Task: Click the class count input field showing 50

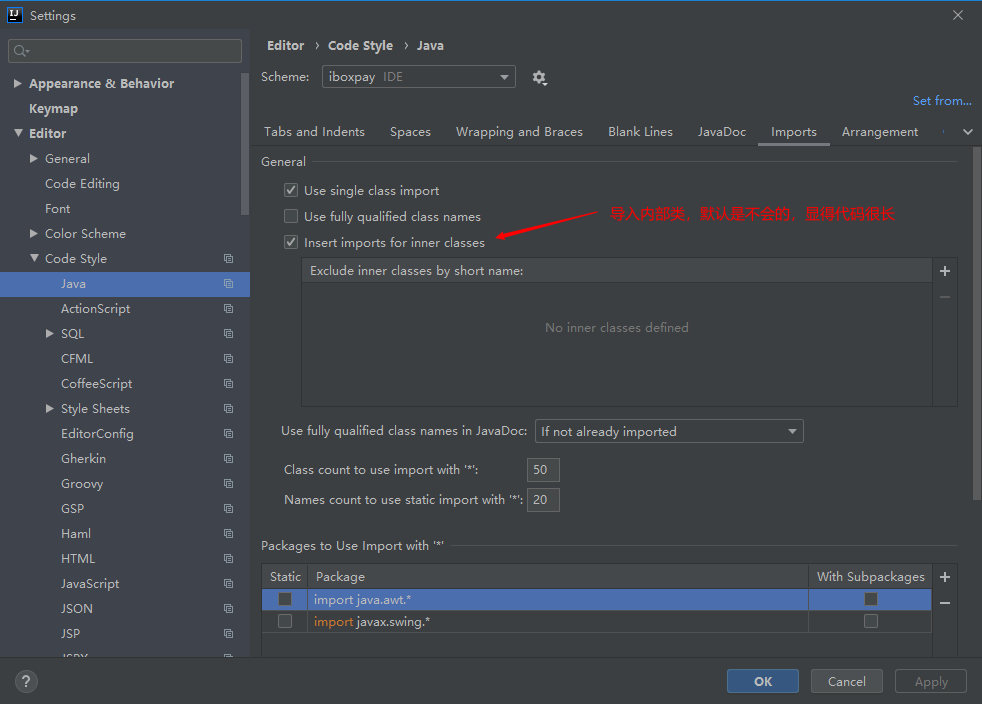Action: (543, 469)
